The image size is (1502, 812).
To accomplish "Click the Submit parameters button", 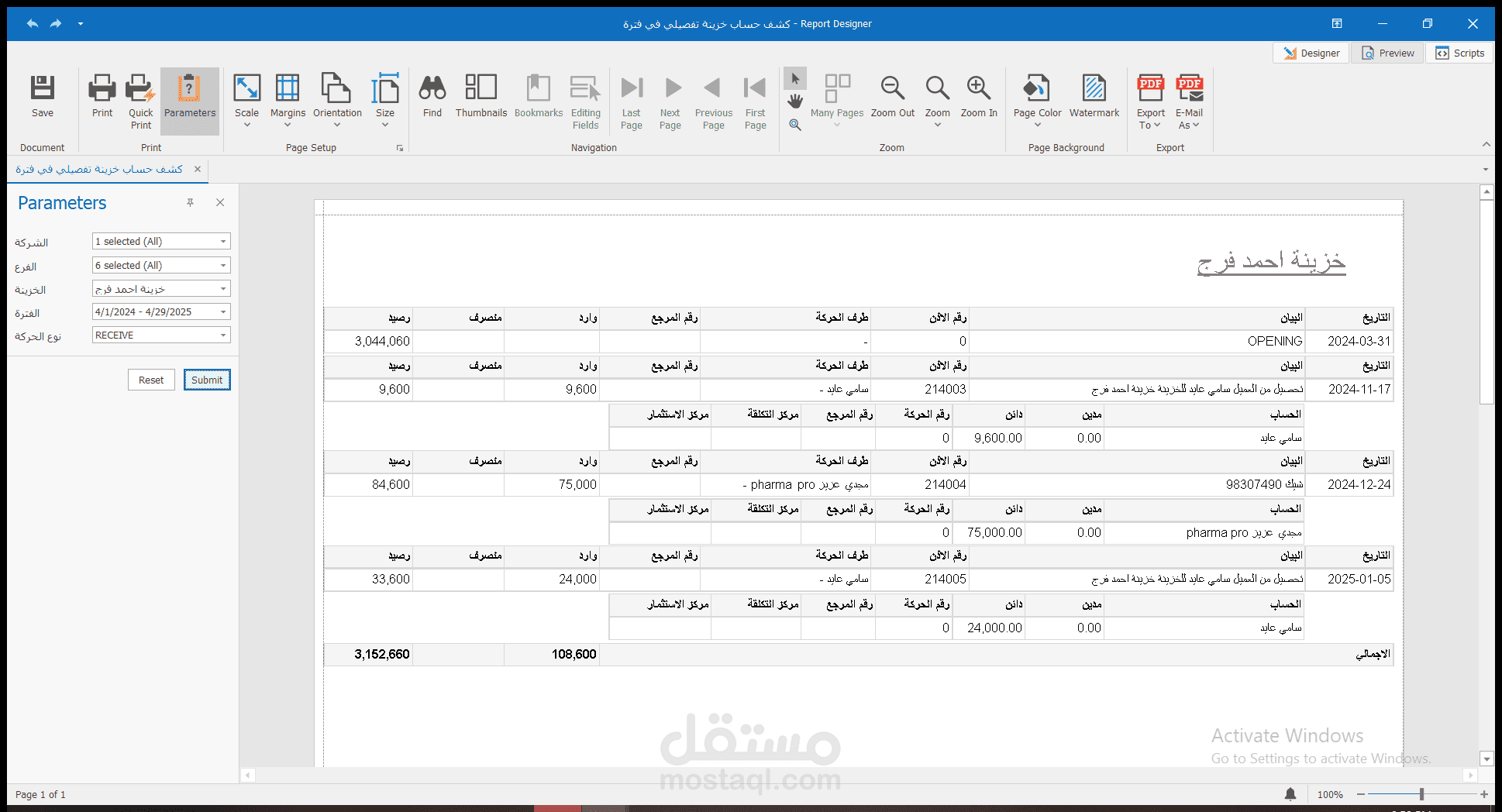I will coord(207,380).
